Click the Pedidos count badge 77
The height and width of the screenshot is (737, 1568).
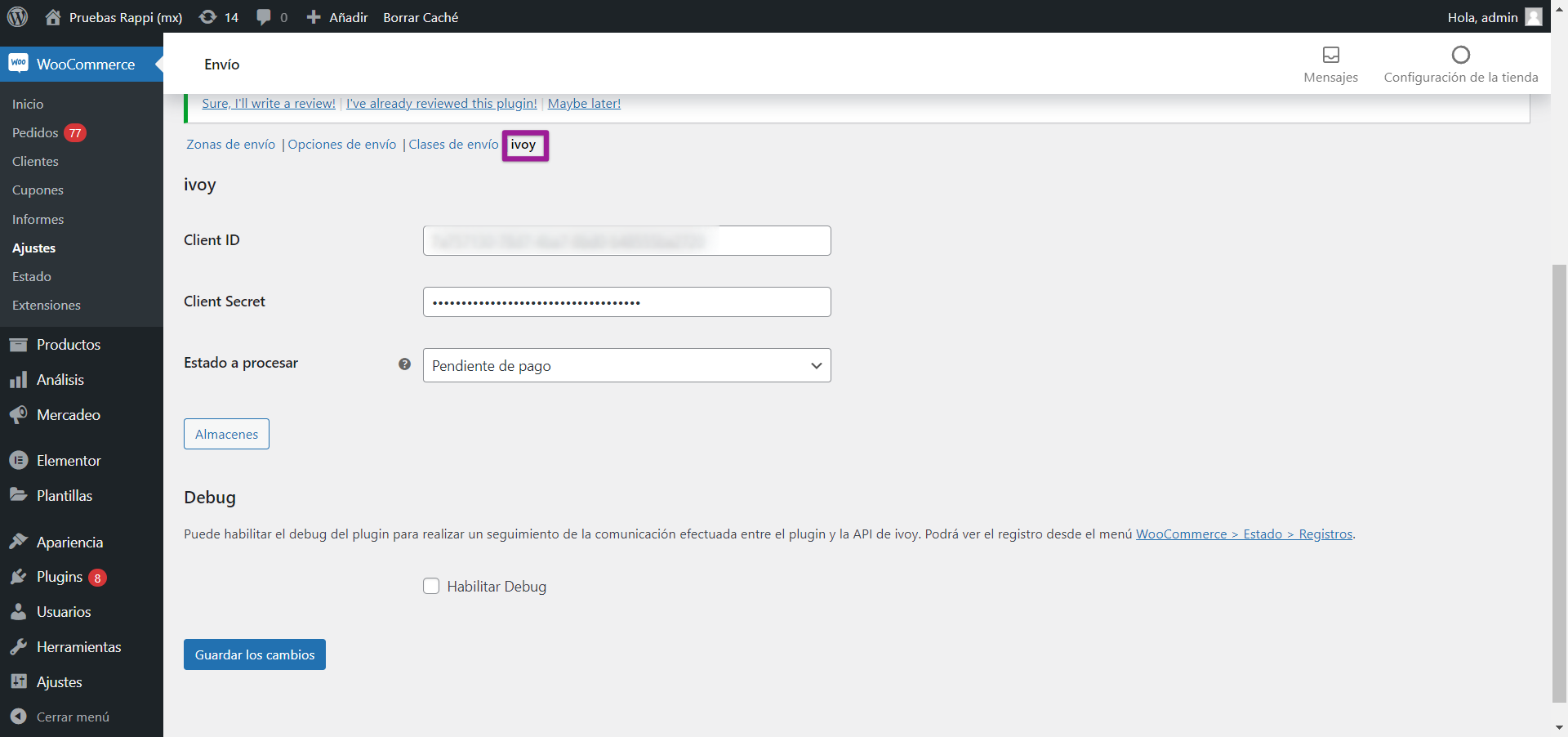75,133
